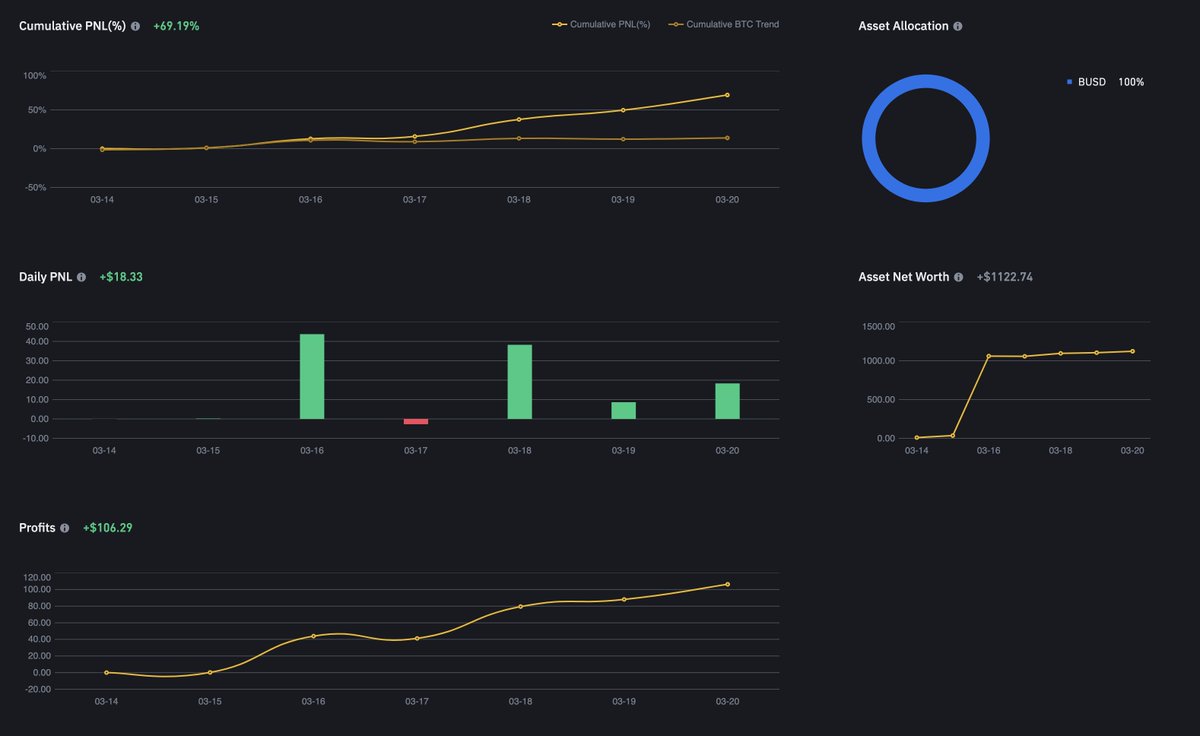Viewport: 1200px width, 736px height.
Task: Click the Asset Net Worth section title
Action: point(904,277)
